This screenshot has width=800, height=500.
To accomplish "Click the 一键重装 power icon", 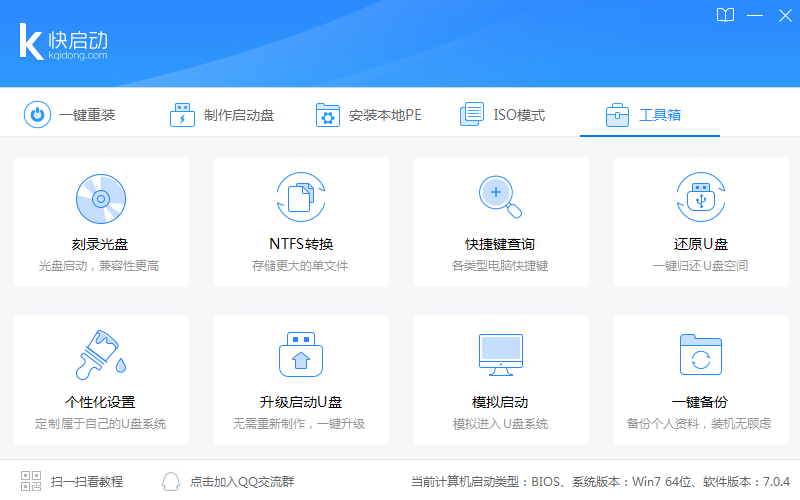I will 37,114.
